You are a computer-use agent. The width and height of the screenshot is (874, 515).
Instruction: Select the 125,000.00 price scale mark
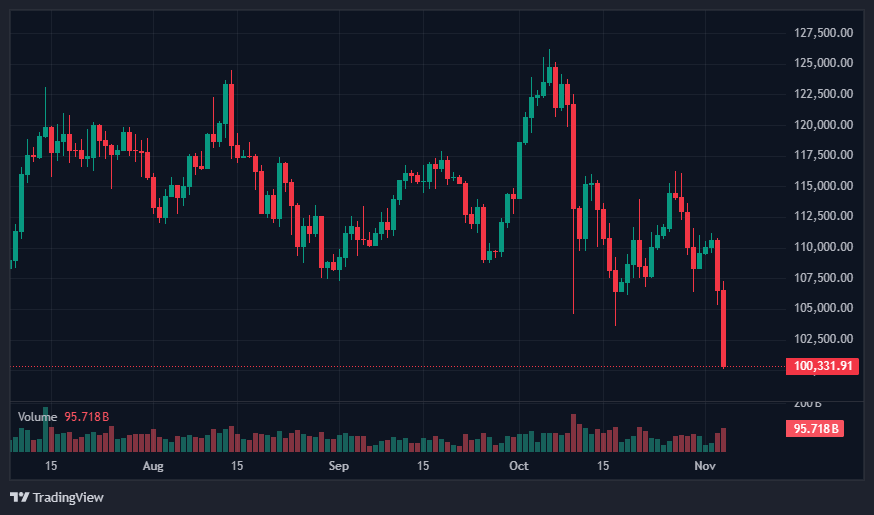[x=823, y=63]
